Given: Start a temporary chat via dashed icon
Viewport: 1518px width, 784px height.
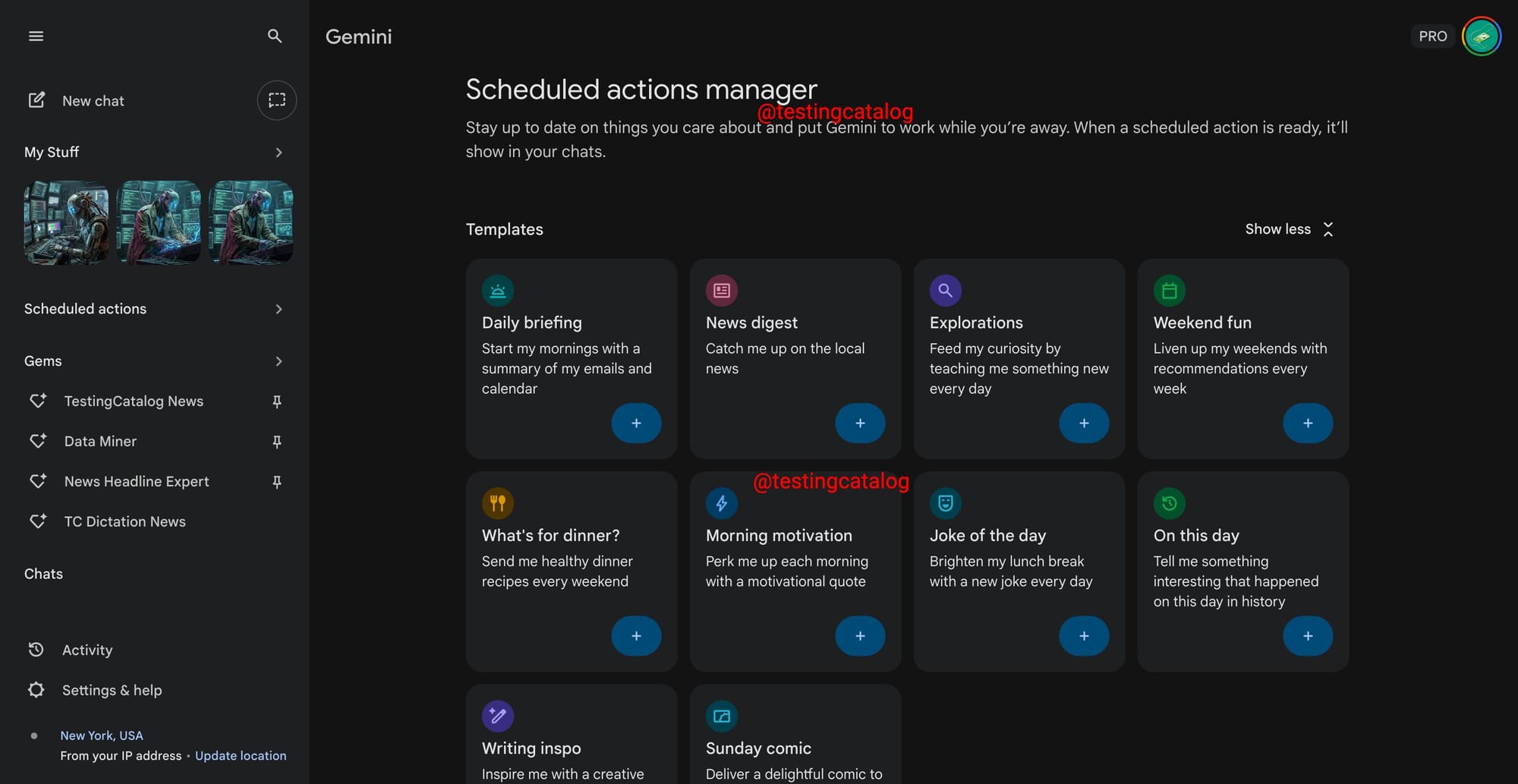Looking at the screenshot, I should [x=277, y=100].
